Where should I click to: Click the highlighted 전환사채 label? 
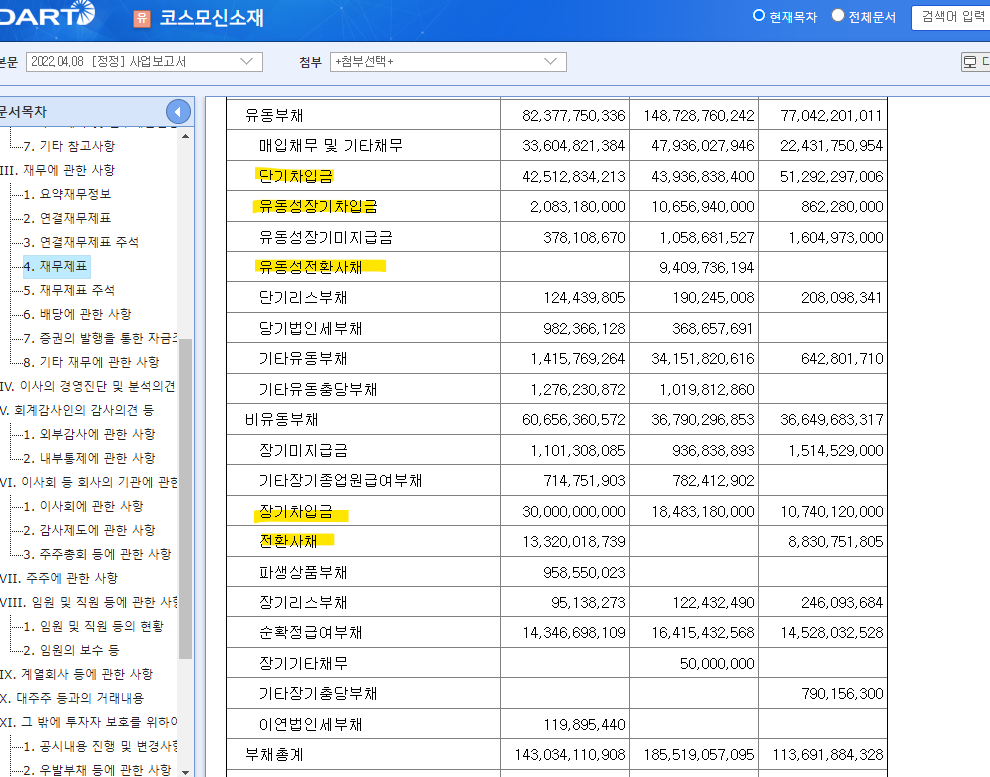pos(289,542)
